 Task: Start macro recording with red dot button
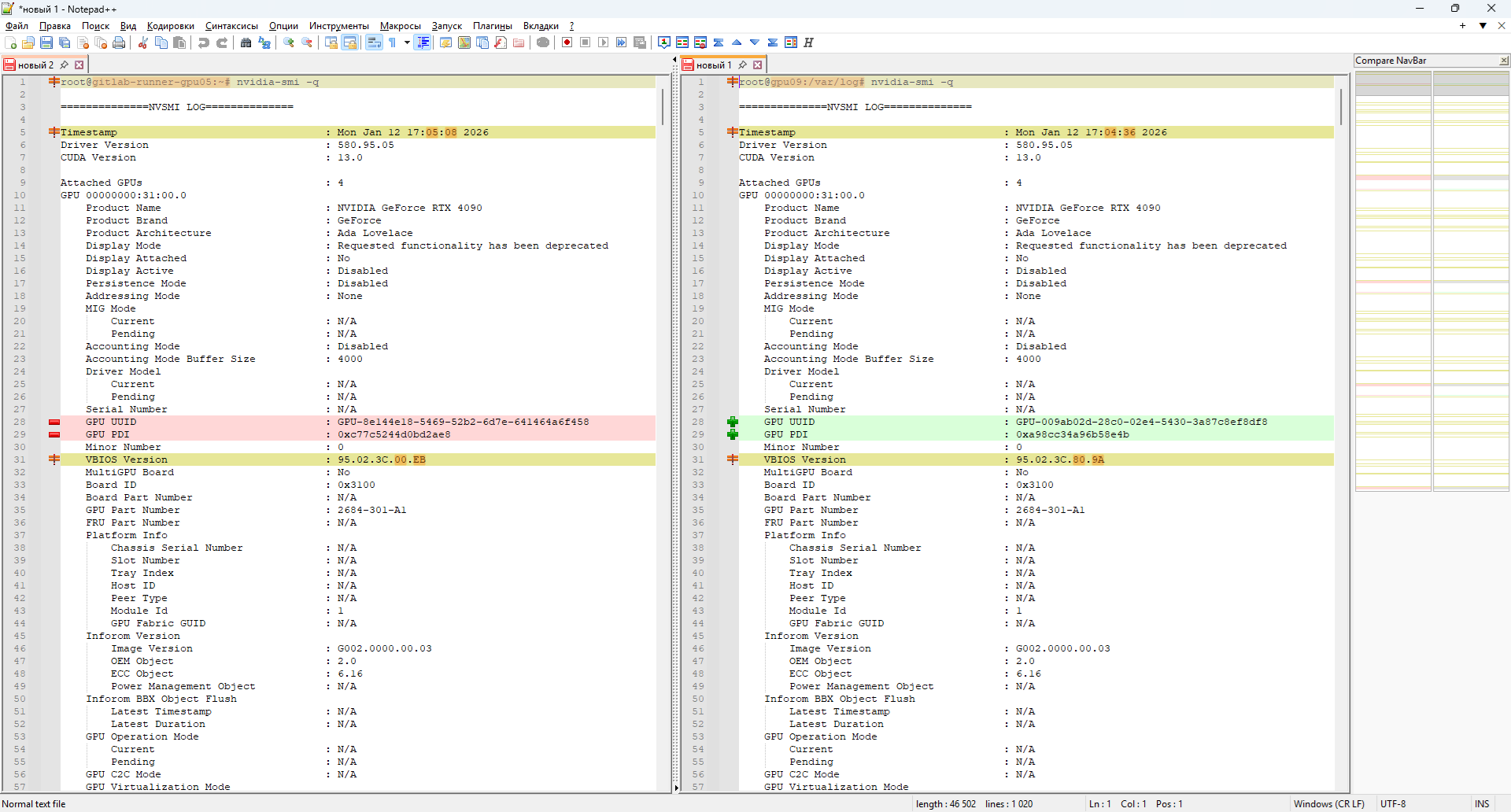click(x=567, y=42)
